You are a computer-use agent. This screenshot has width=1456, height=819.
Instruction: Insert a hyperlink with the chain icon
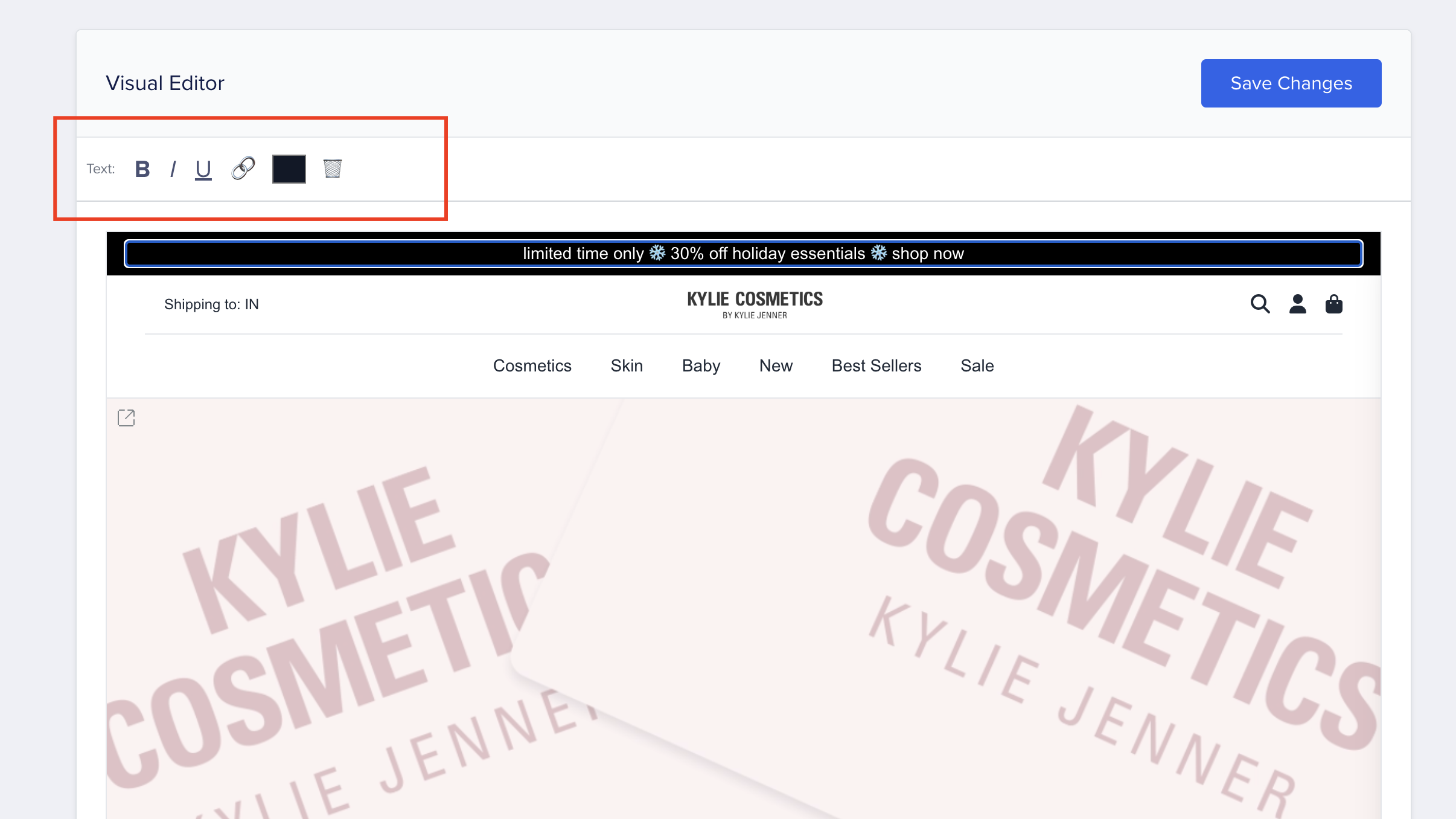pos(243,169)
